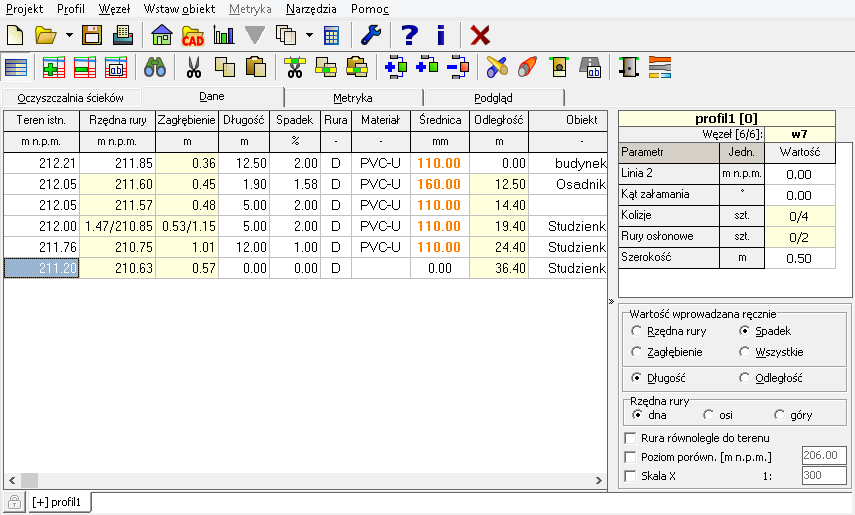
Task: Print using the printer icon
Action: (x=123, y=35)
